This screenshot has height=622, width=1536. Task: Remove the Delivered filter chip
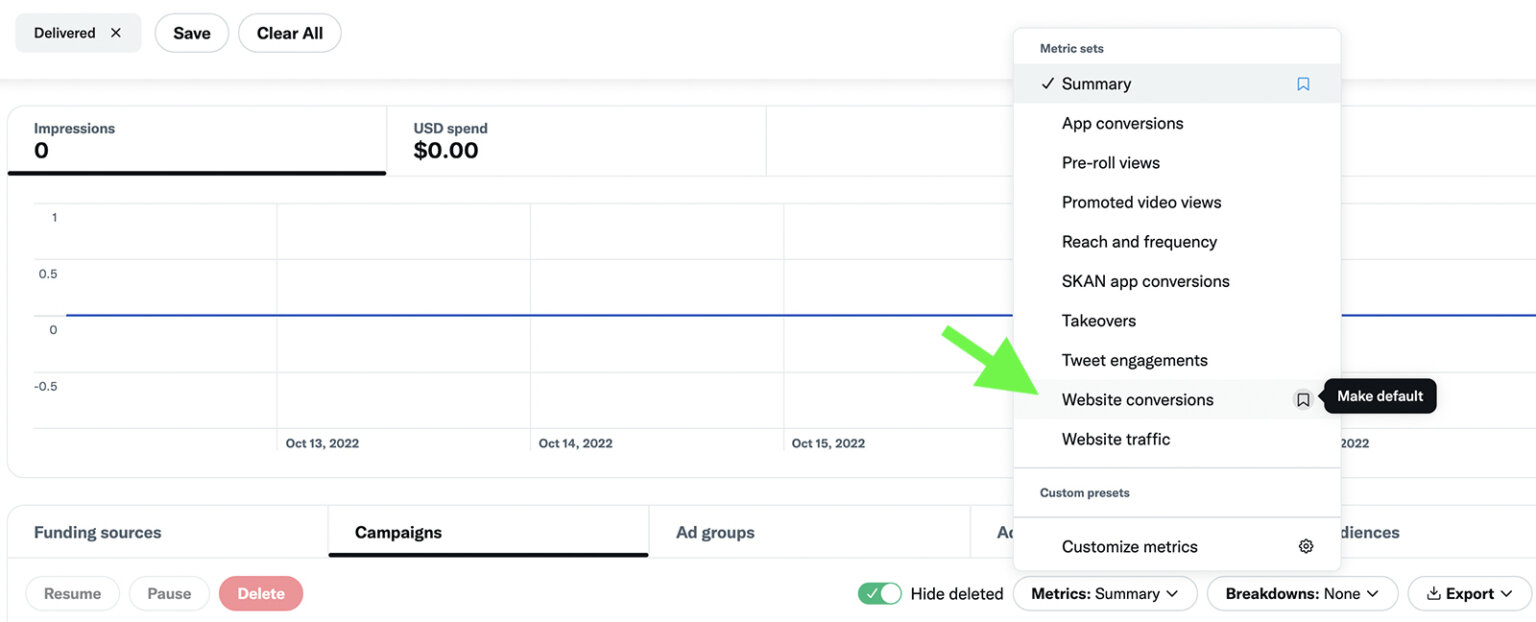point(114,32)
